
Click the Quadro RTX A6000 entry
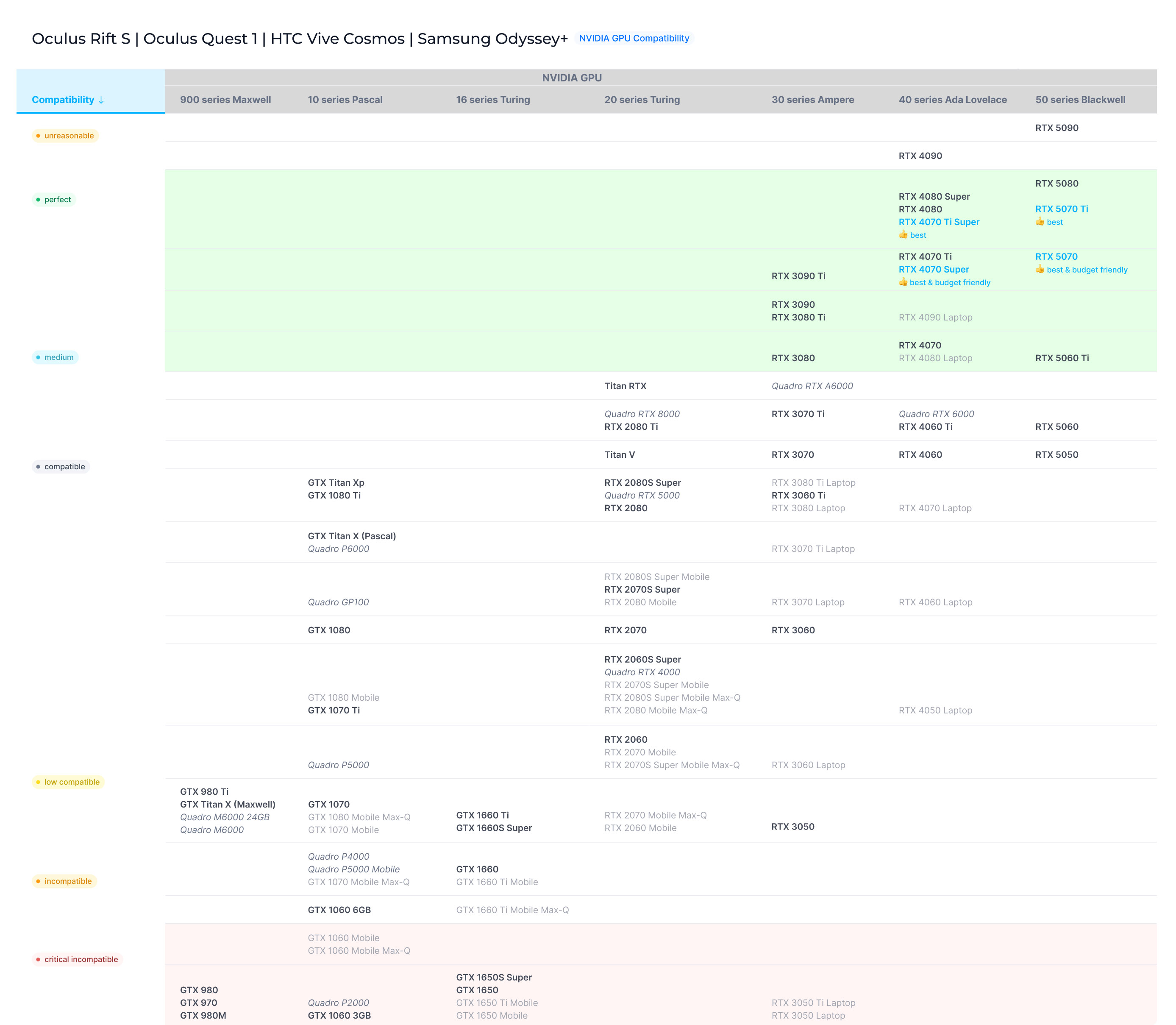812,386
